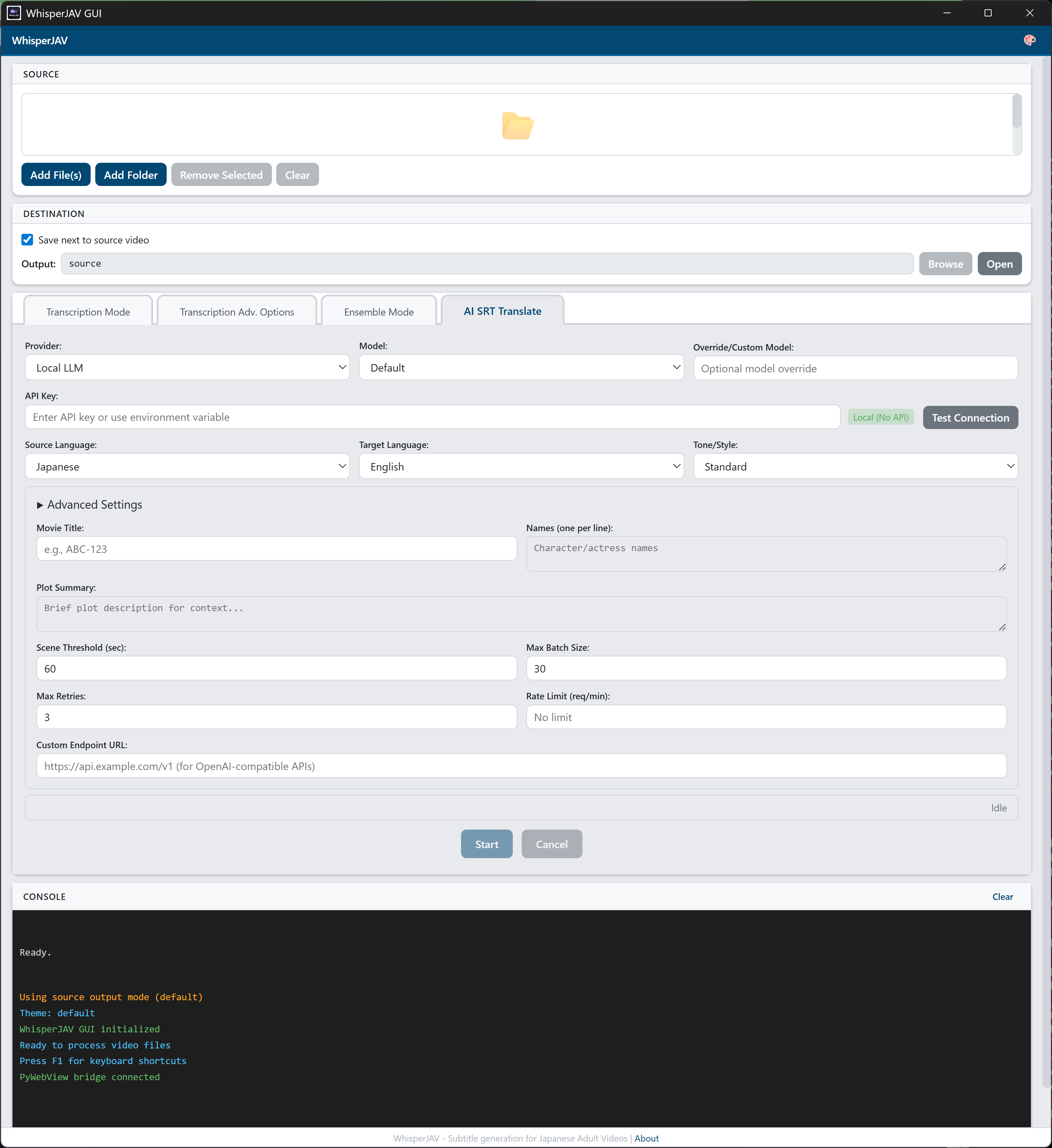Click resize handle of Plot Summary box
This screenshot has width=1052, height=1148.
tap(1002, 627)
